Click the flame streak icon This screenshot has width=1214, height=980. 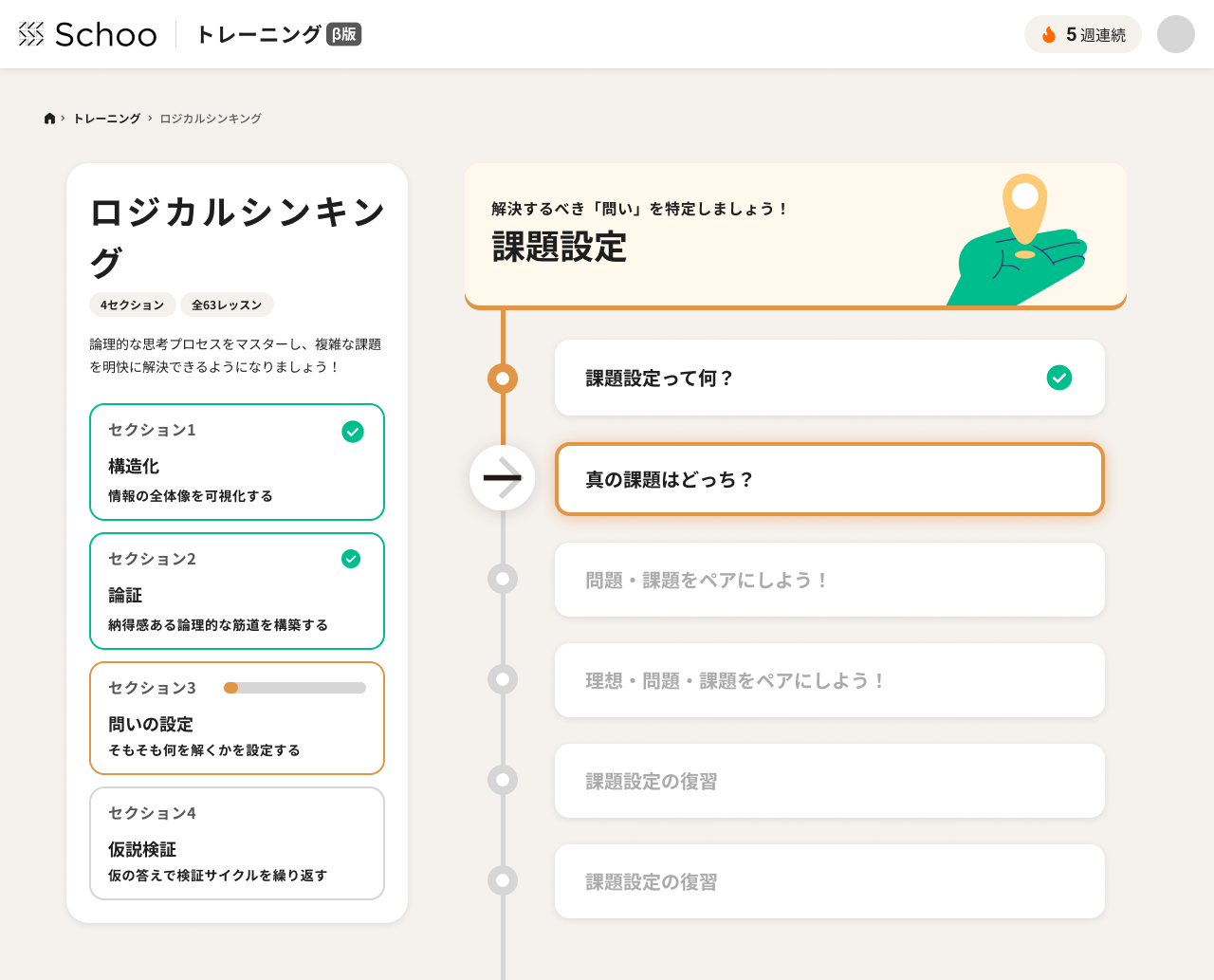pyautogui.click(x=1049, y=35)
